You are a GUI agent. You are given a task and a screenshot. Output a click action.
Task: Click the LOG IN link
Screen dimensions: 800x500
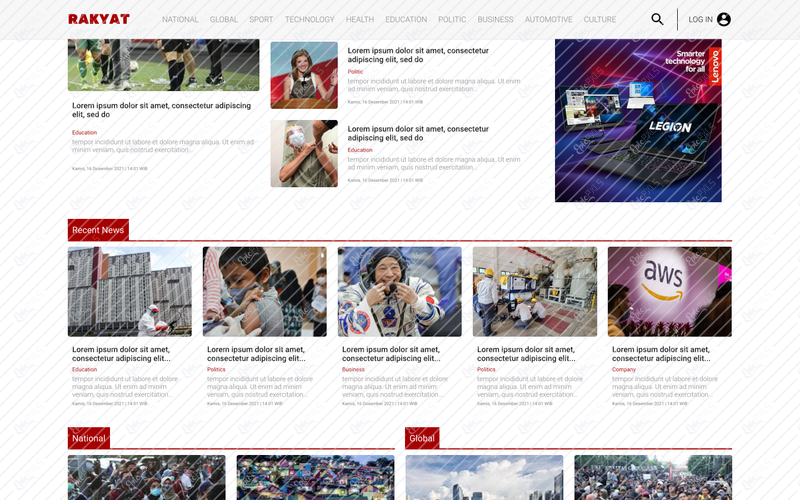pyautogui.click(x=701, y=19)
